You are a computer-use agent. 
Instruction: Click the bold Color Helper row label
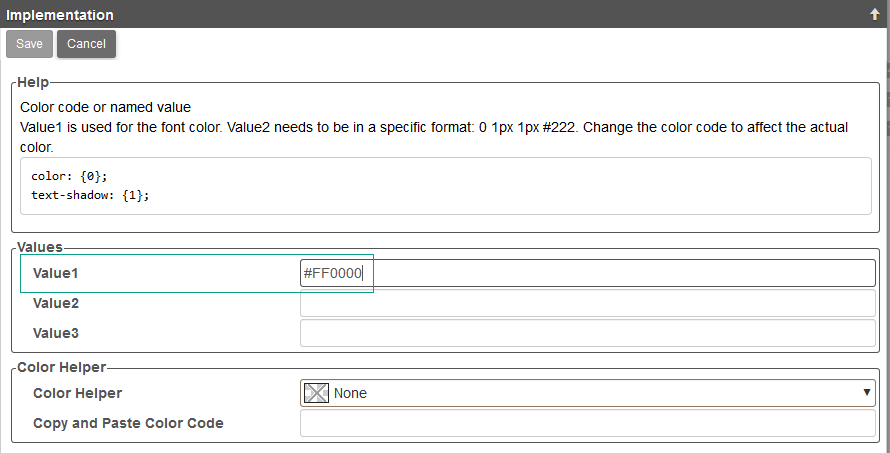pos(77,393)
